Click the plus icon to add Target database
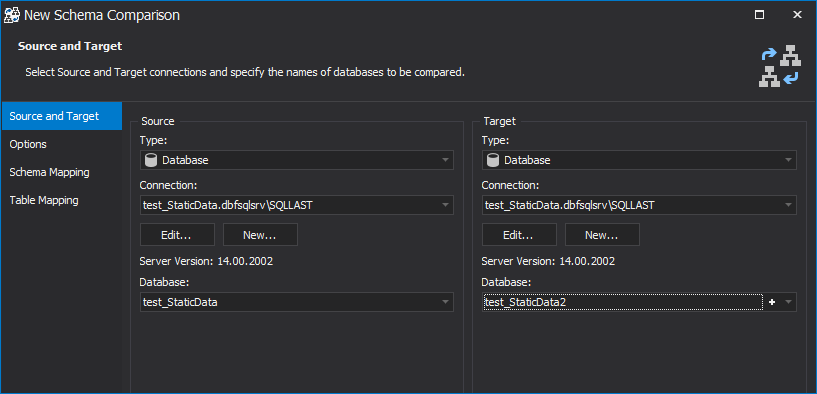The width and height of the screenshot is (817, 394). click(x=772, y=302)
